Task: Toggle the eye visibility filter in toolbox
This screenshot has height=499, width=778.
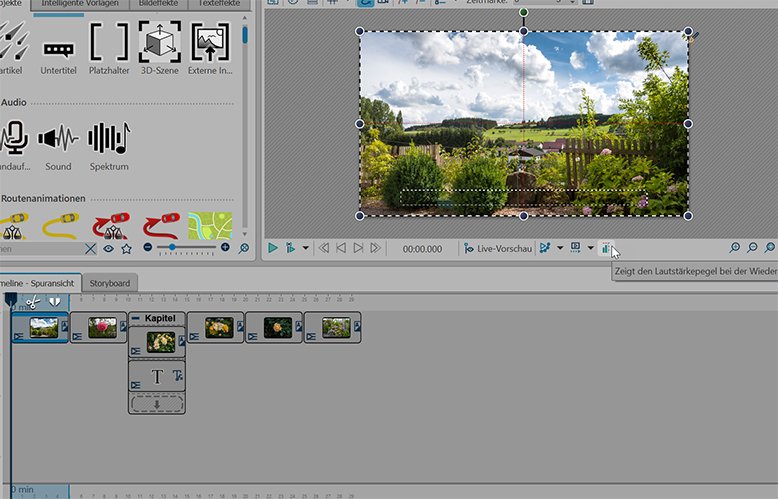Action: click(108, 247)
